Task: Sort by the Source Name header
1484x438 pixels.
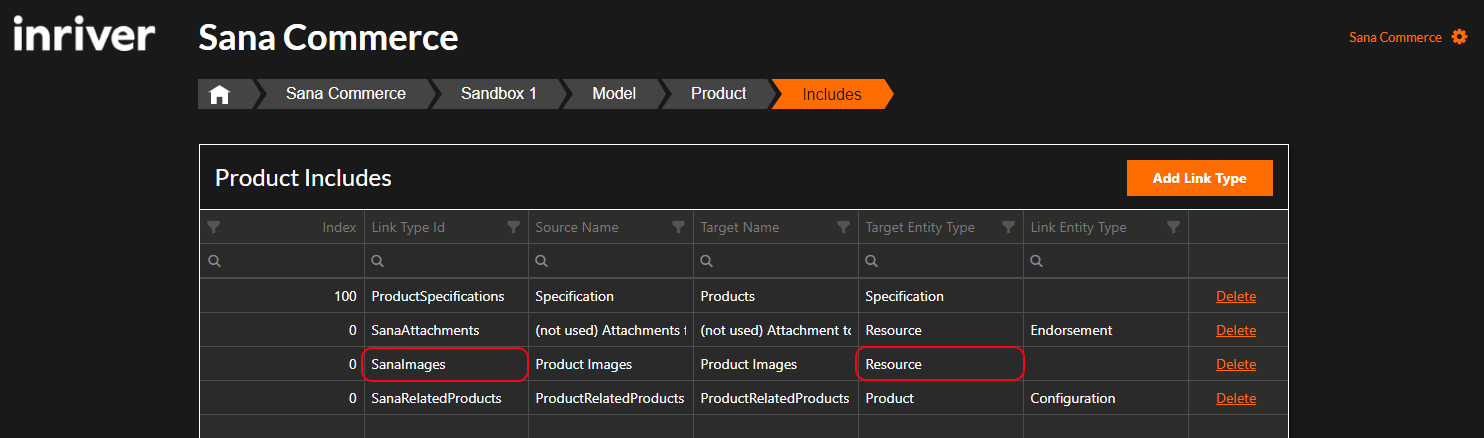Action: coord(577,227)
